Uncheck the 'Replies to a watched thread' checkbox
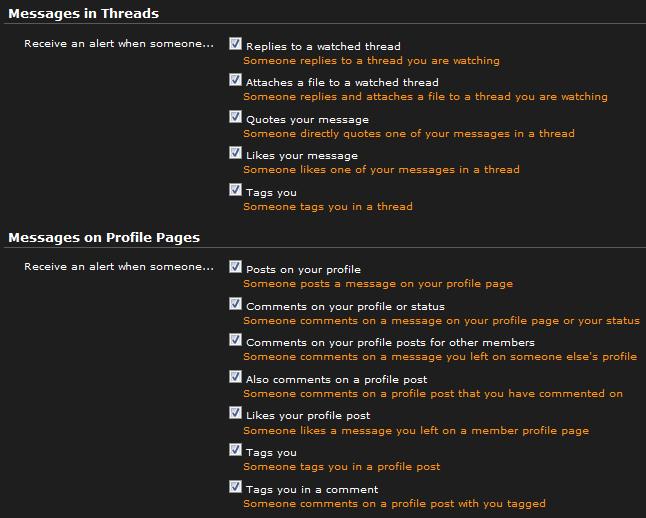 (x=236, y=44)
